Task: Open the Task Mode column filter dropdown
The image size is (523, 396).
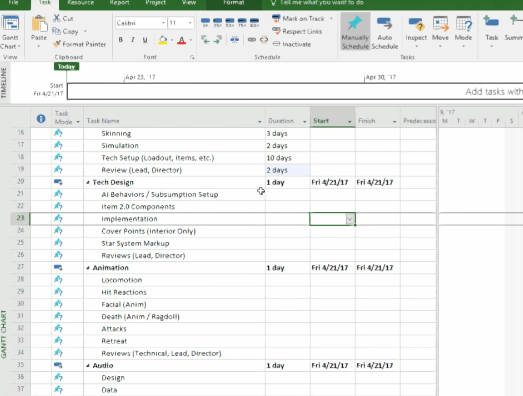Action: pyautogui.click(x=78, y=122)
